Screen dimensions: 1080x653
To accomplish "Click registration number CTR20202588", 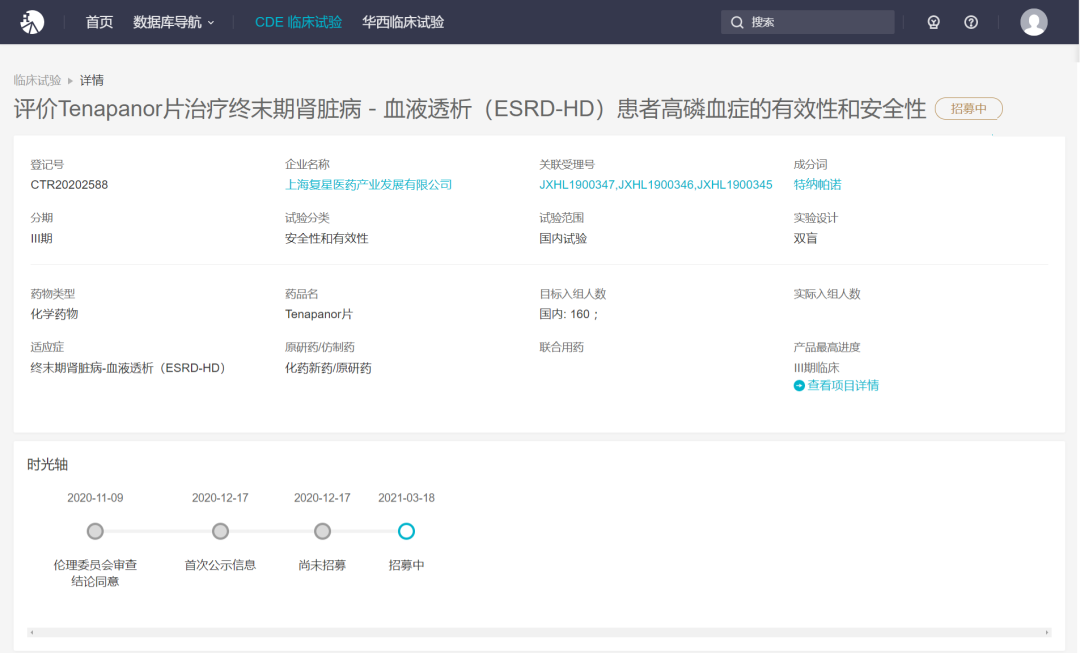I will (x=69, y=185).
